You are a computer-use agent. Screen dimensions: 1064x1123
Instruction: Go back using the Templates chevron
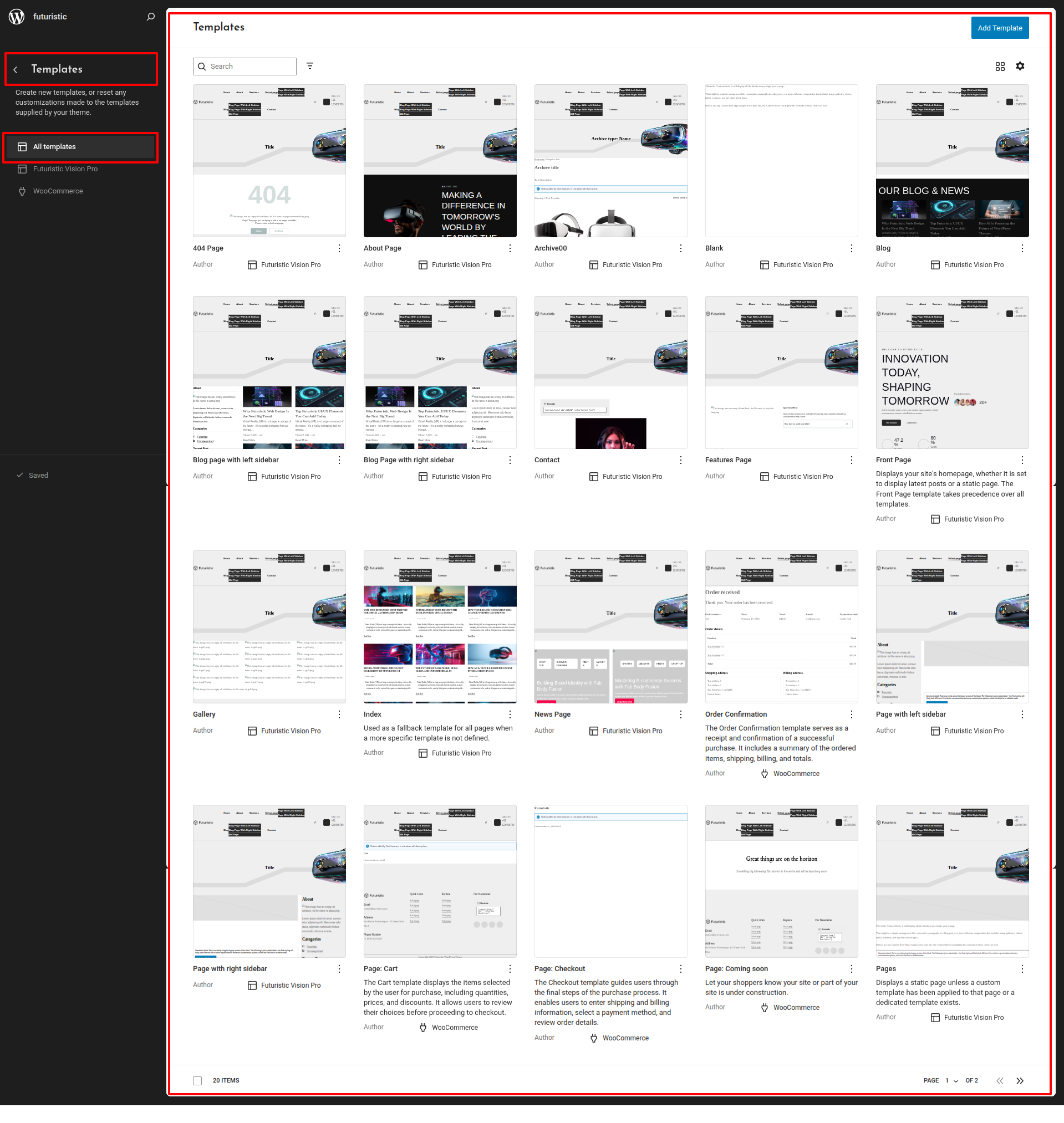coord(16,70)
